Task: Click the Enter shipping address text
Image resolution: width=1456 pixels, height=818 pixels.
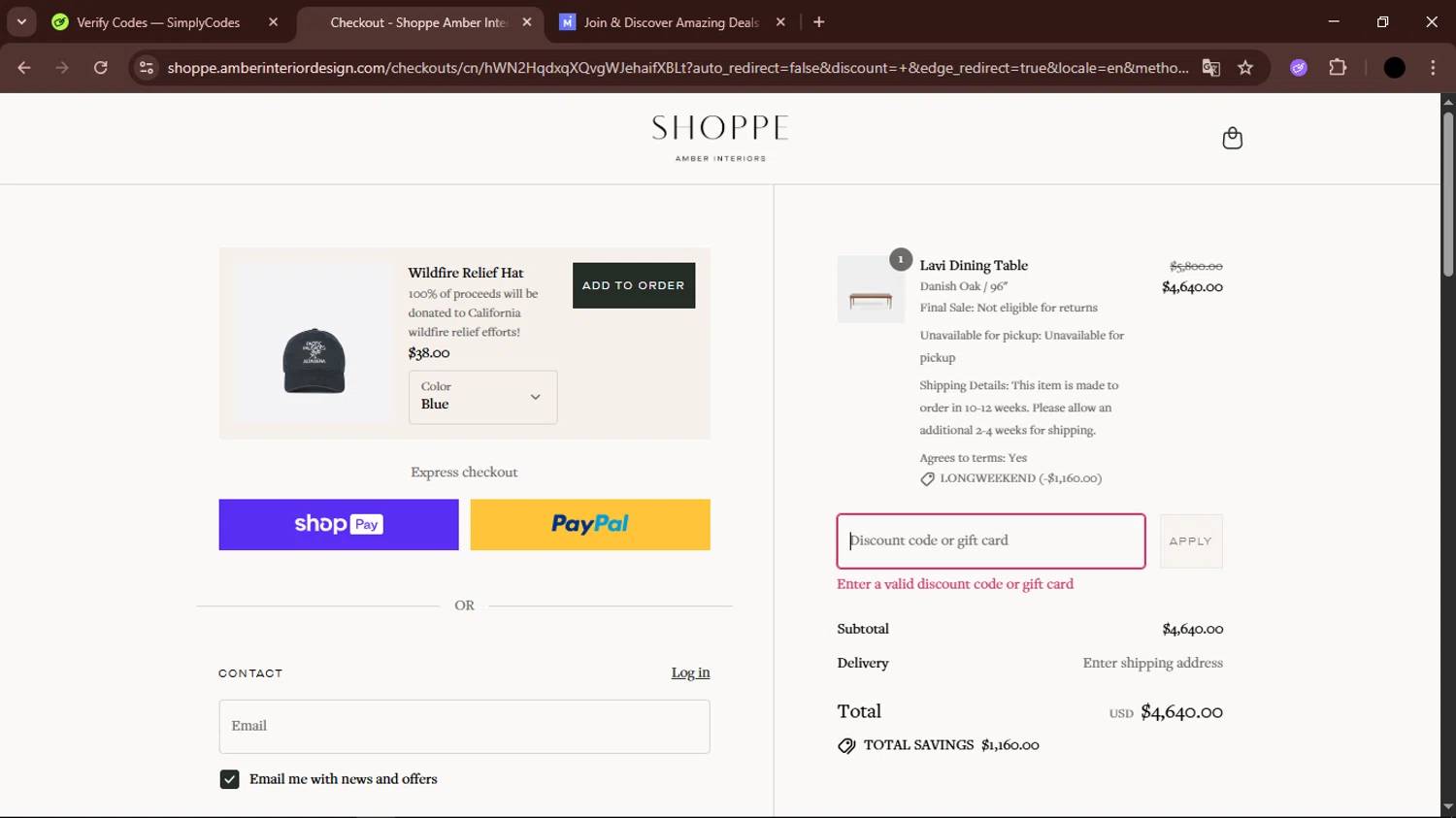Action: pyautogui.click(x=1152, y=663)
